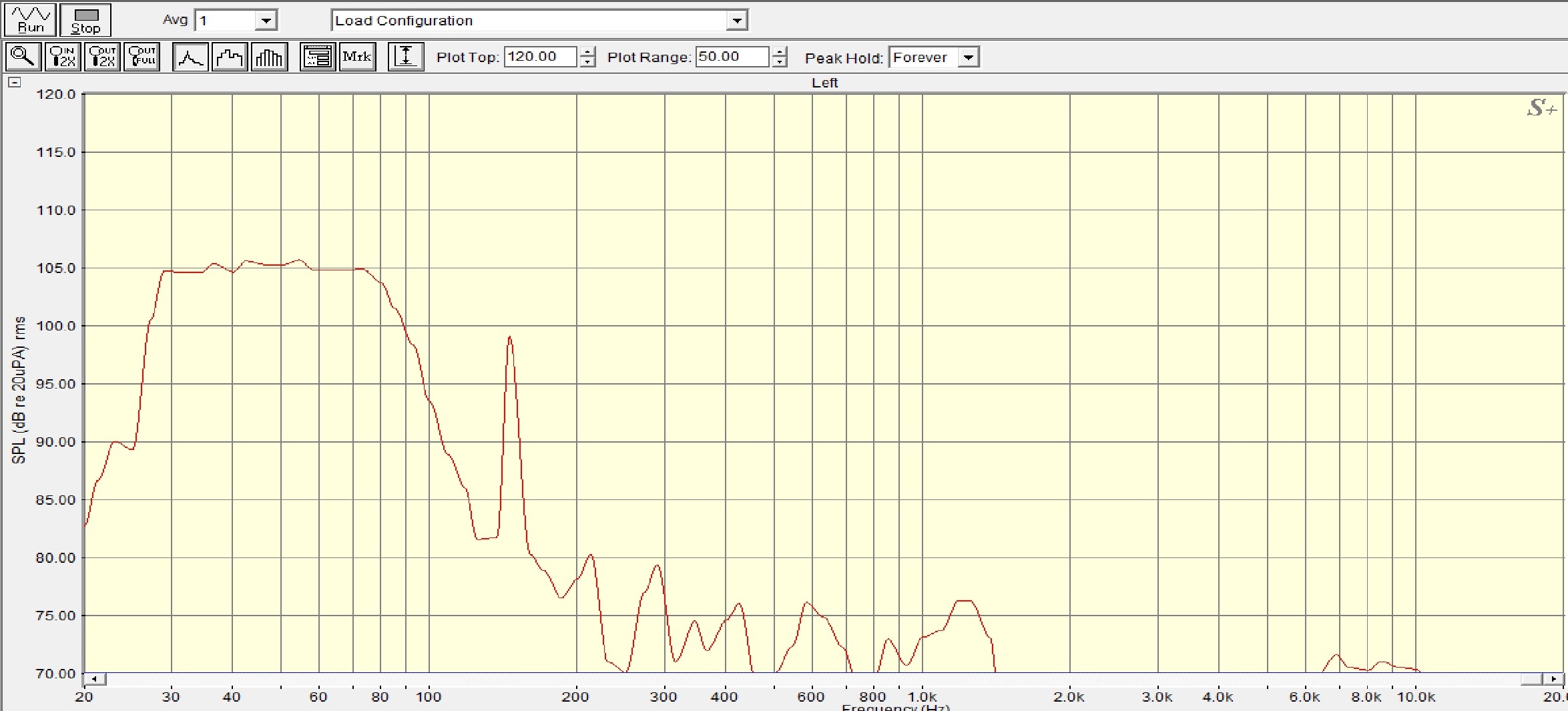Image resolution: width=1568 pixels, height=711 pixels.
Task: Open the plot settings window icon
Action: (x=318, y=57)
